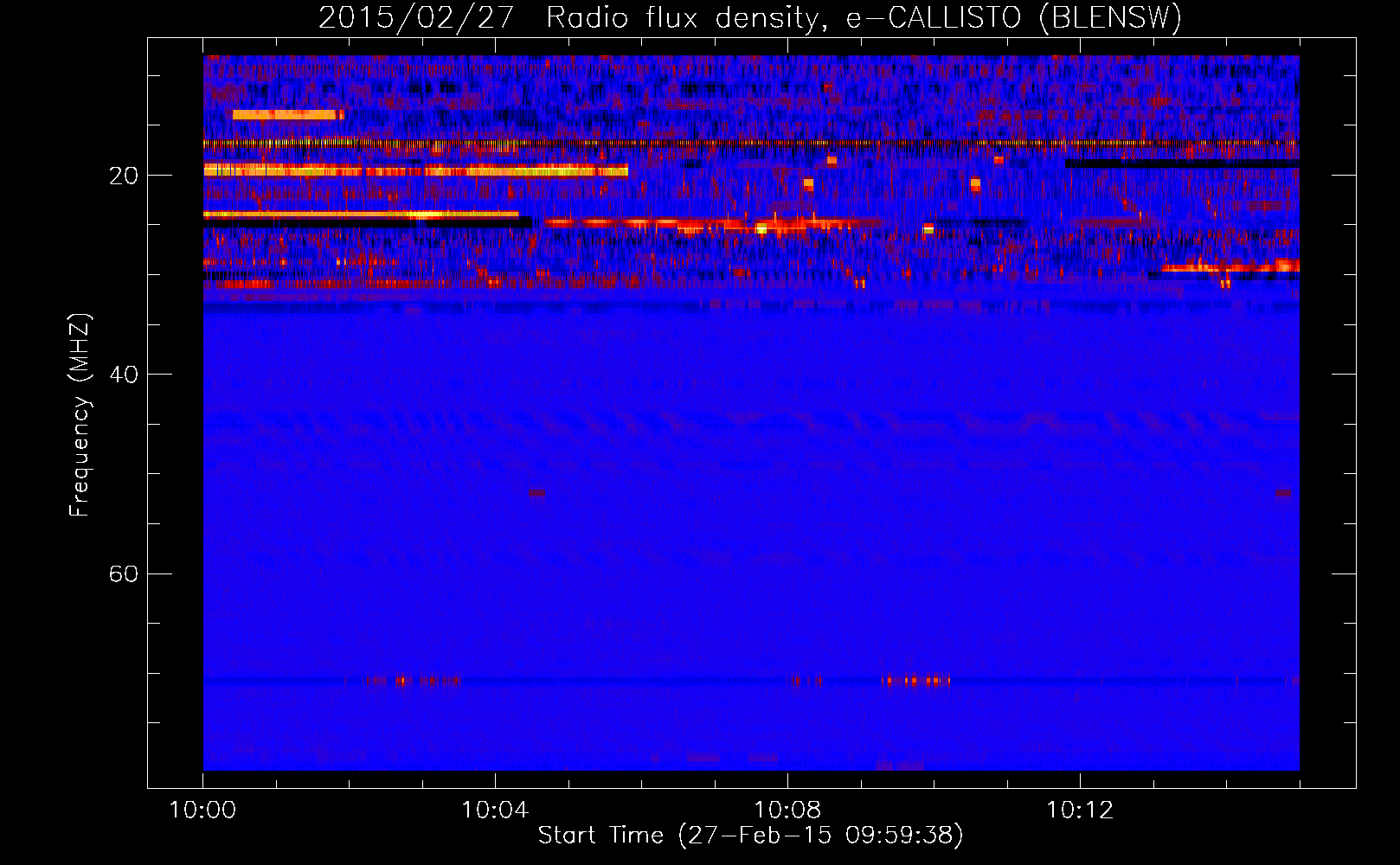This screenshot has width=1400, height=865.
Task: Click the '10:08' time tick label
Action: tap(787, 811)
